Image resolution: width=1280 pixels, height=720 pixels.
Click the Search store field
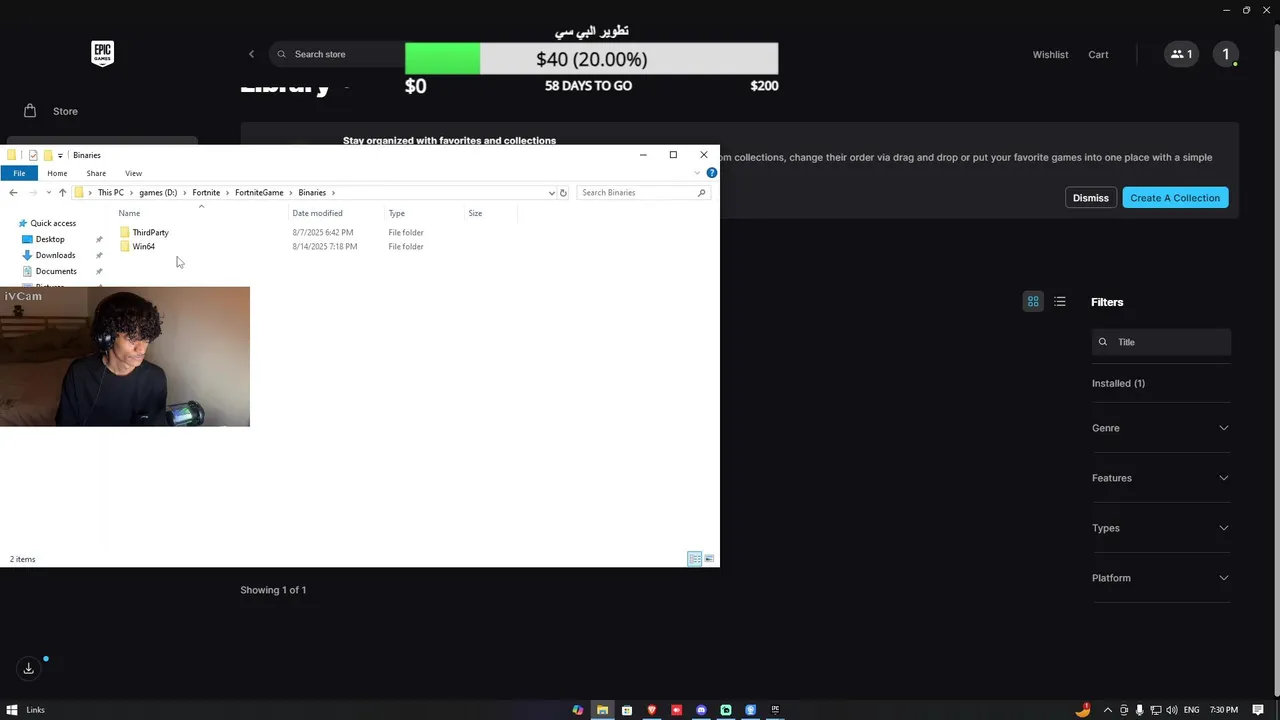click(337, 54)
